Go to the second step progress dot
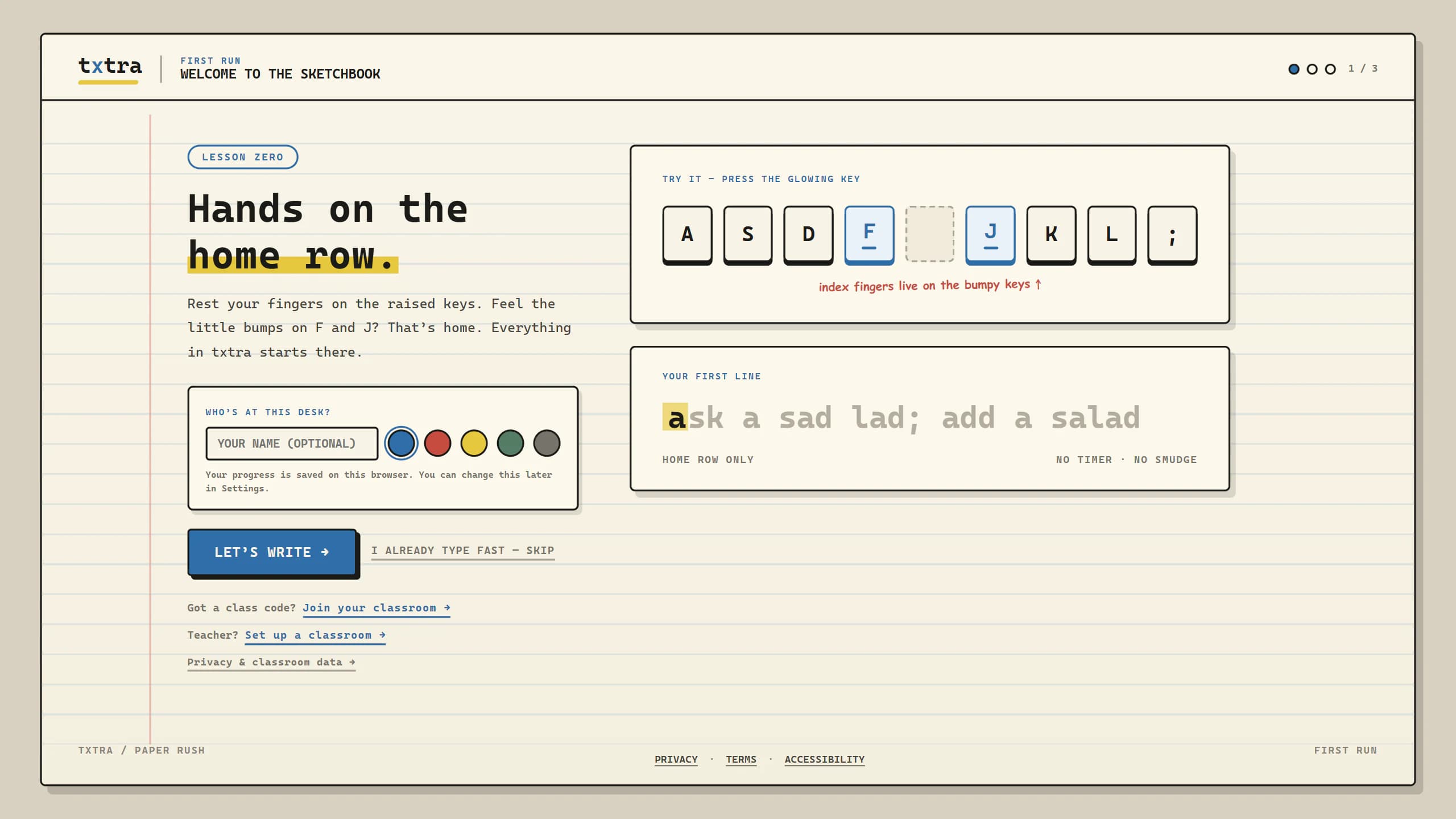This screenshot has width=1456, height=819. [x=1312, y=69]
